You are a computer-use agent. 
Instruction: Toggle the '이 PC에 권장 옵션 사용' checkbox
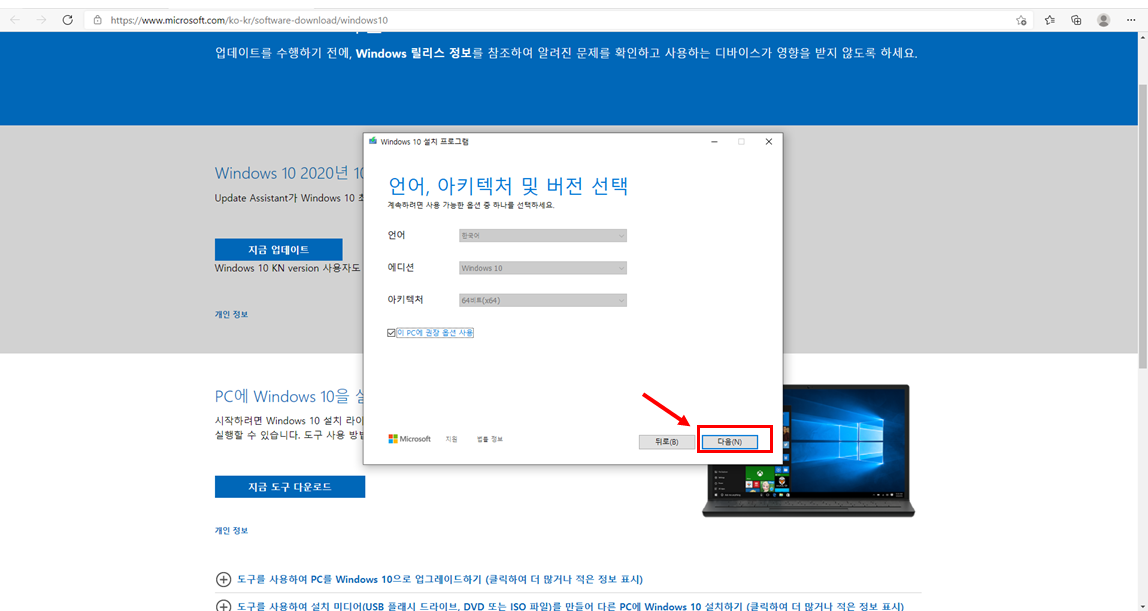(x=391, y=333)
